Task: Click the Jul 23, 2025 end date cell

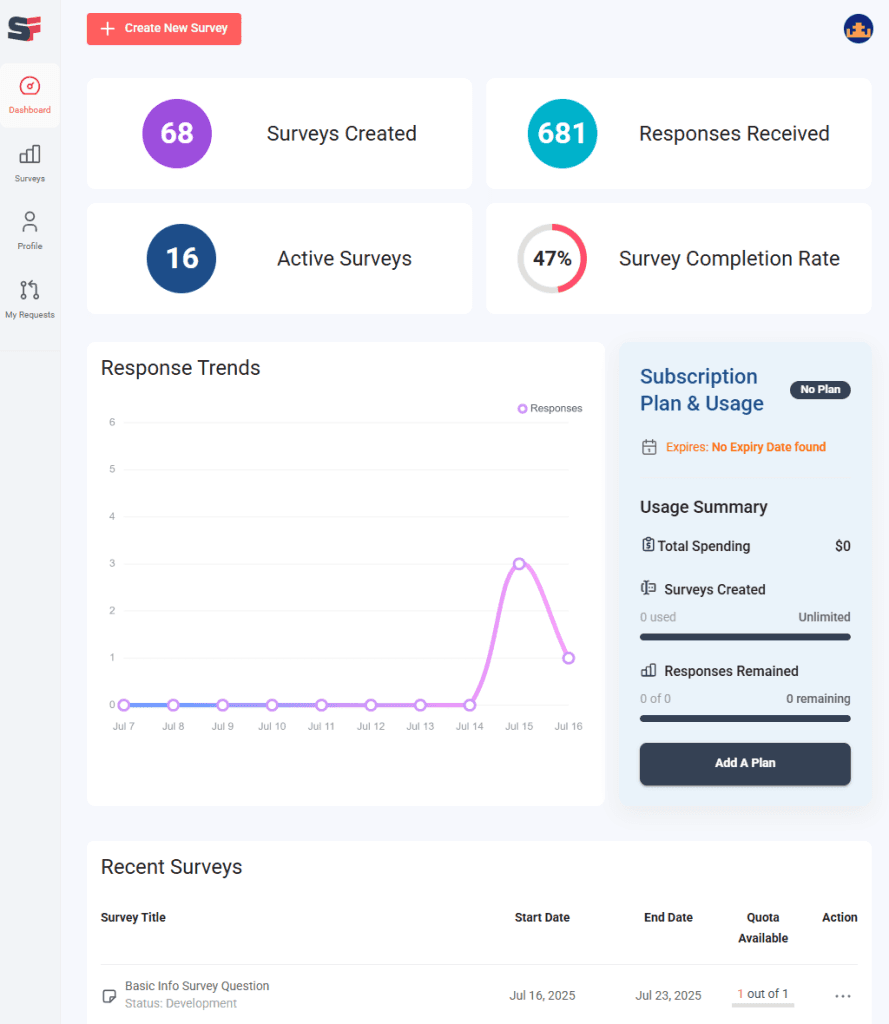Action: tap(668, 996)
